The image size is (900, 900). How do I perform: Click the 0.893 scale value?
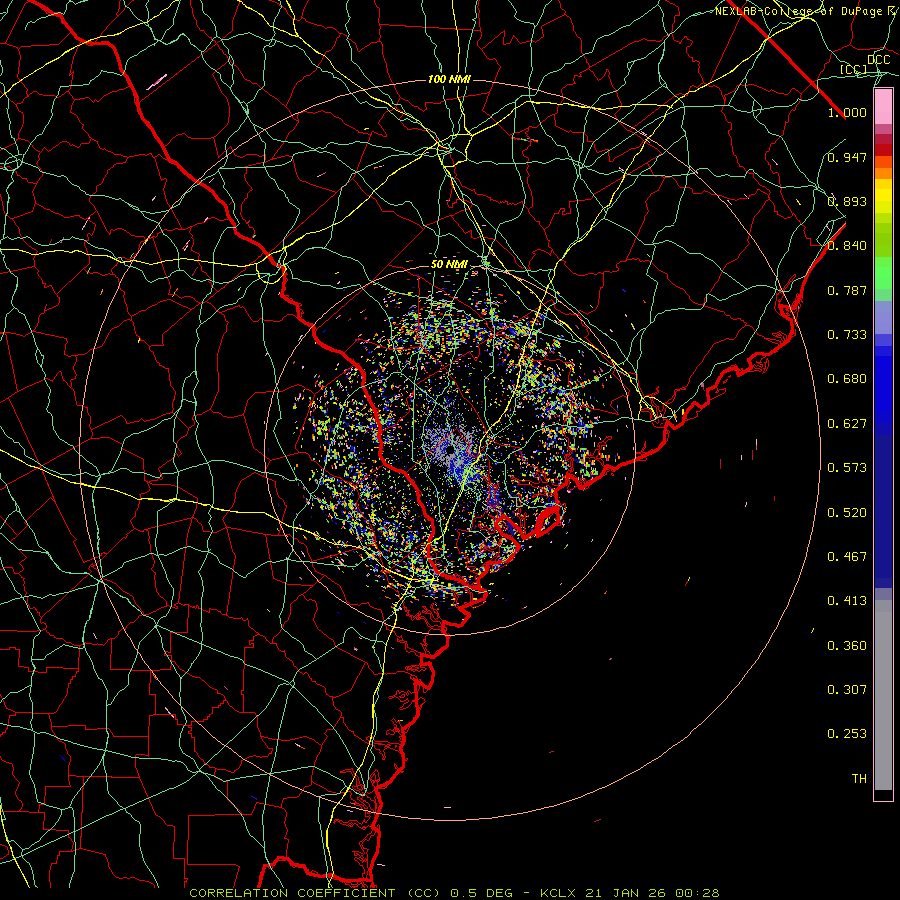[x=847, y=201]
